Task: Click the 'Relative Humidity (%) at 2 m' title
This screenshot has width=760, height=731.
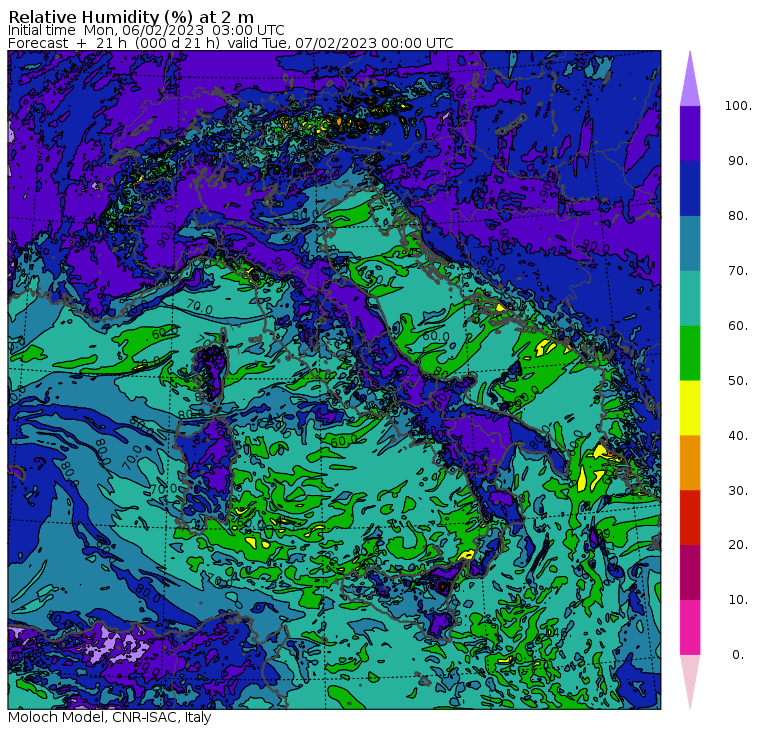Action: pos(131,16)
